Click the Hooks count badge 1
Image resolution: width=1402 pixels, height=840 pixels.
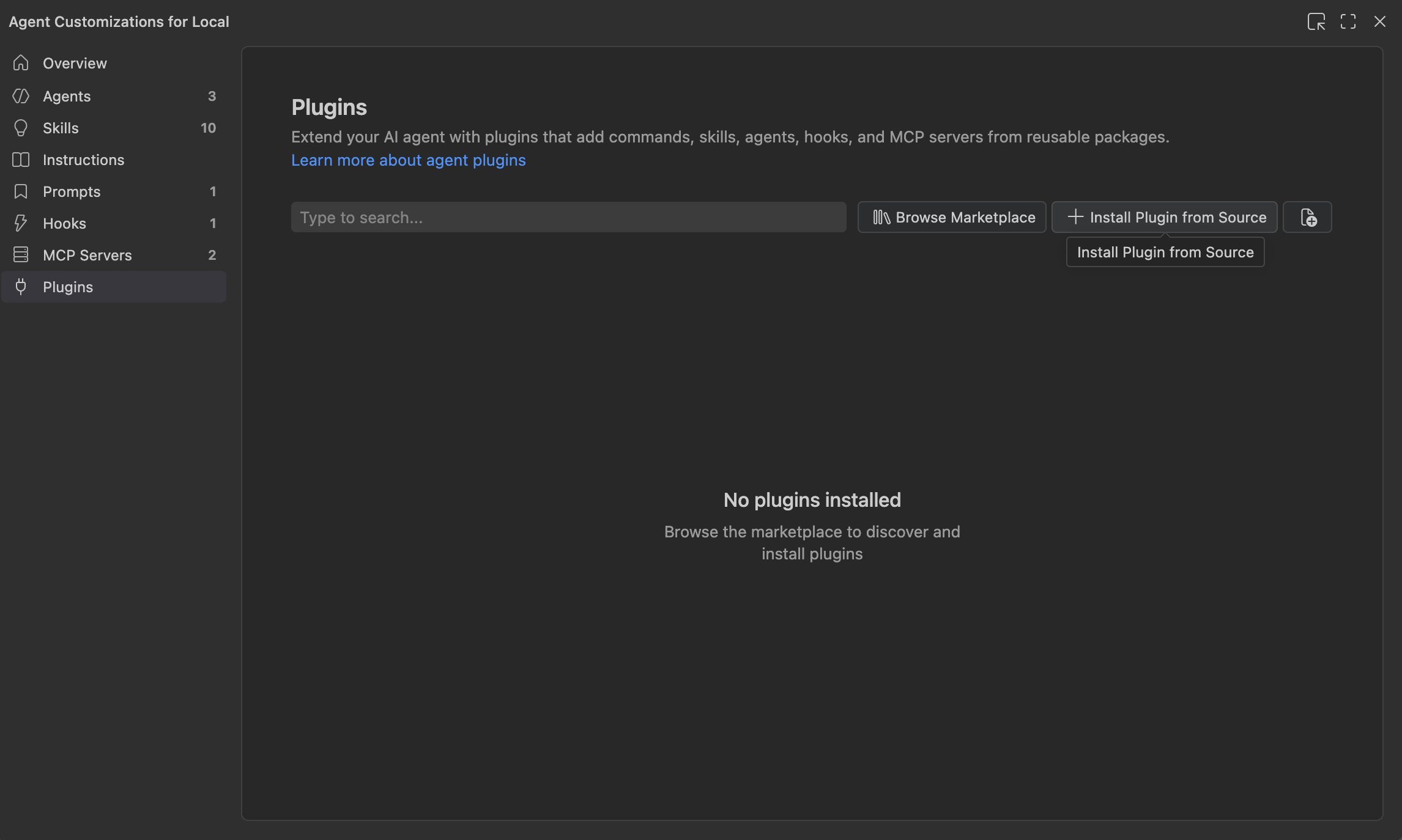(x=213, y=223)
